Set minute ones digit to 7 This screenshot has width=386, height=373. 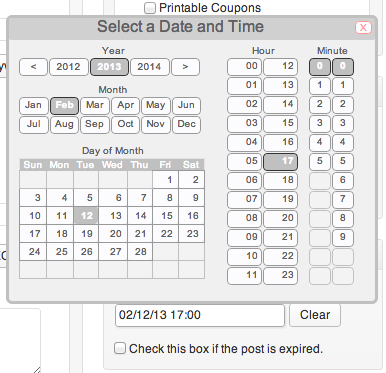click(x=343, y=200)
